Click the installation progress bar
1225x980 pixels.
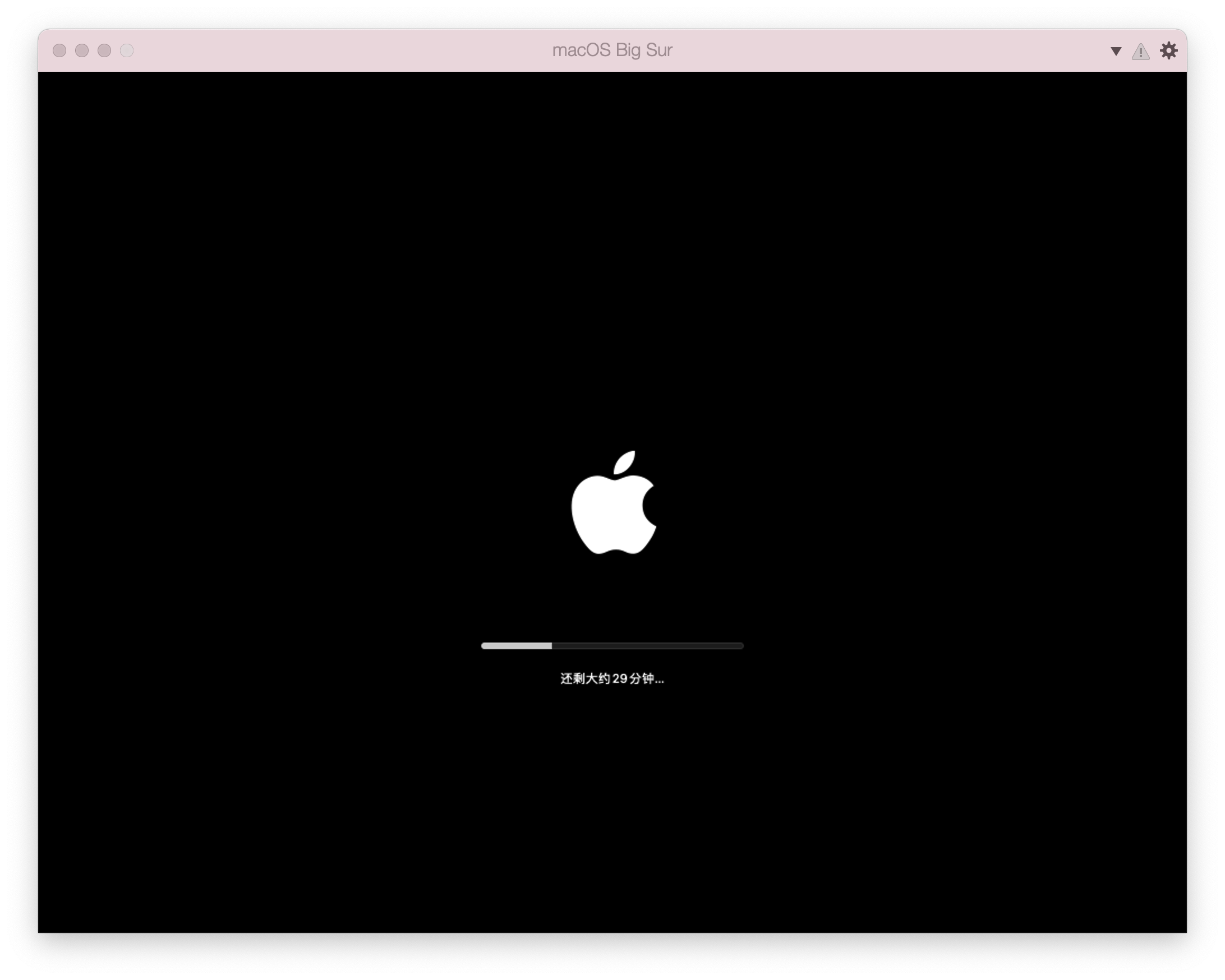tap(612, 645)
